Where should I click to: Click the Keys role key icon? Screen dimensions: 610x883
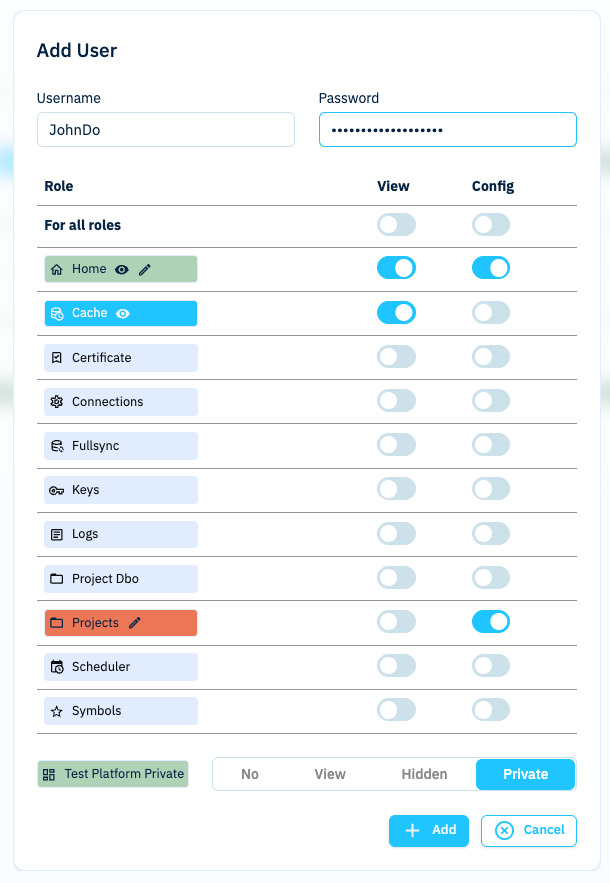pyautogui.click(x=57, y=490)
